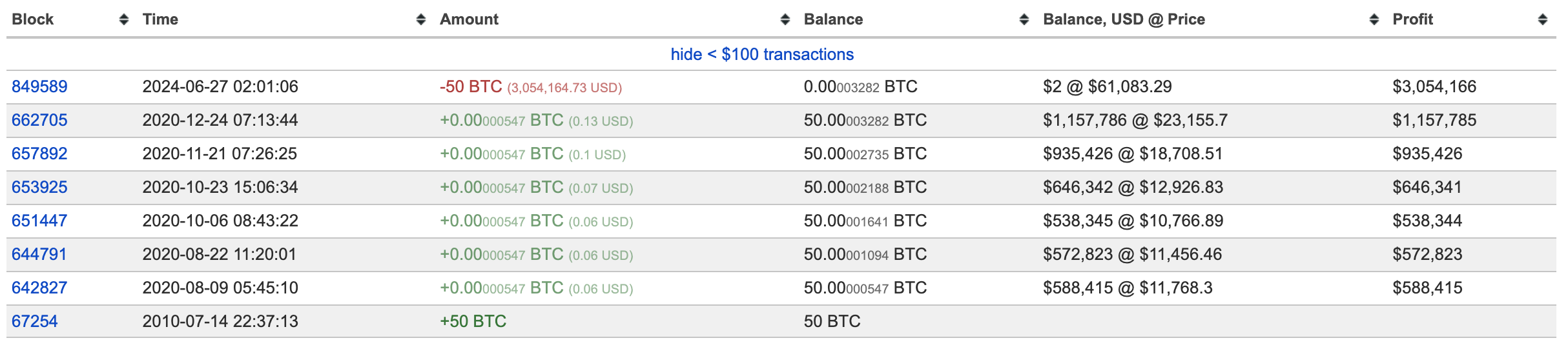This screenshot has height=347, width=1568.
Task: Open block 849589 link
Action: pos(39,86)
